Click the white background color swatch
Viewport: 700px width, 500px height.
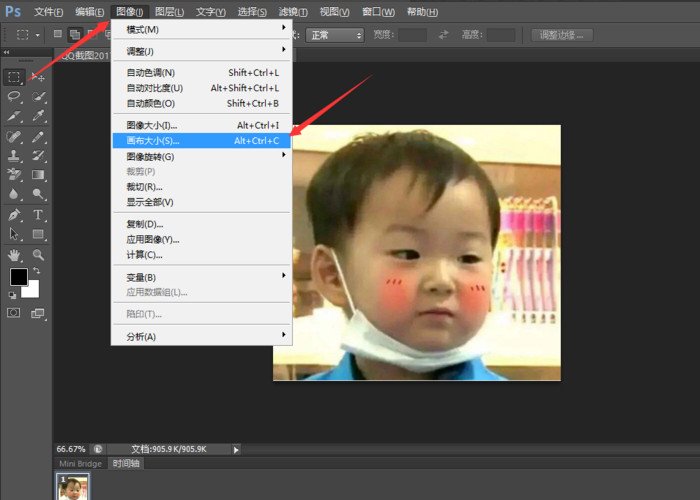[x=33, y=291]
